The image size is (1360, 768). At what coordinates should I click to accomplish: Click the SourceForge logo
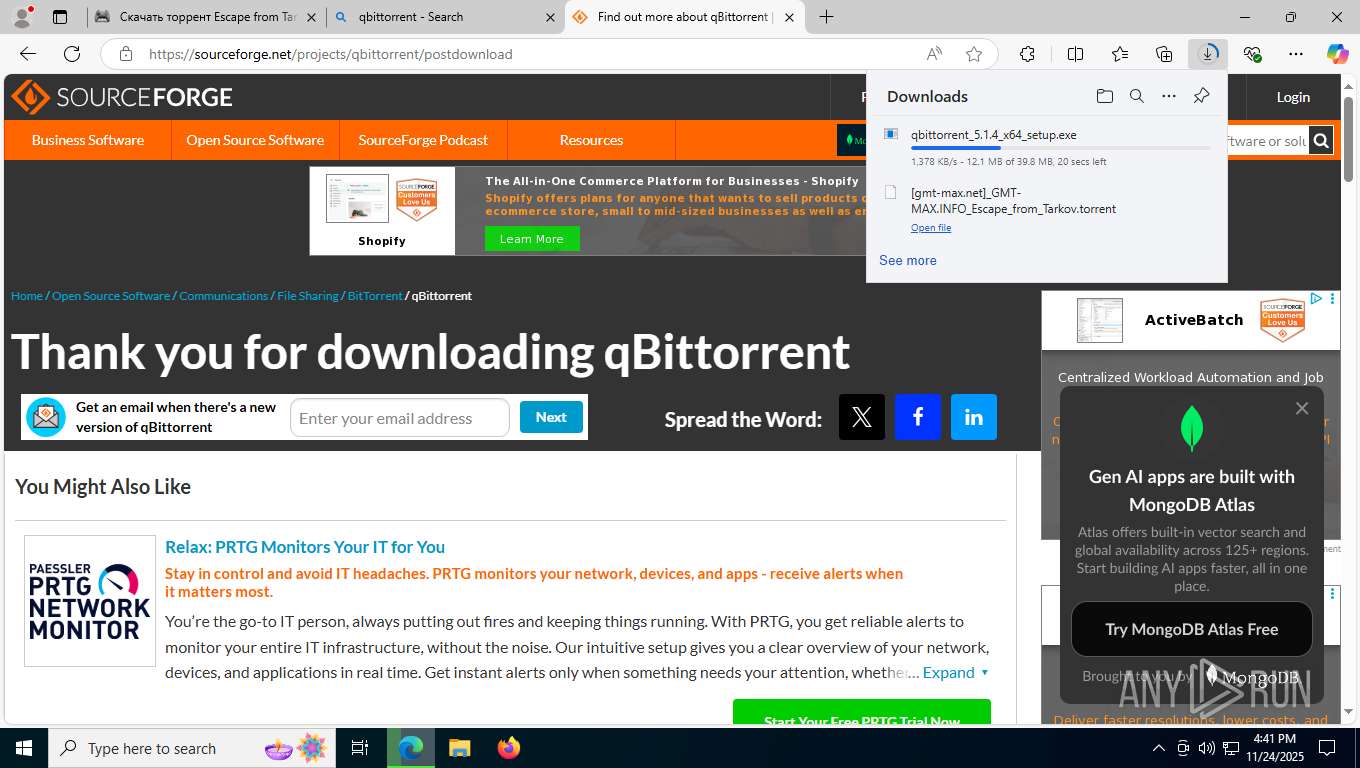click(122, 97)
